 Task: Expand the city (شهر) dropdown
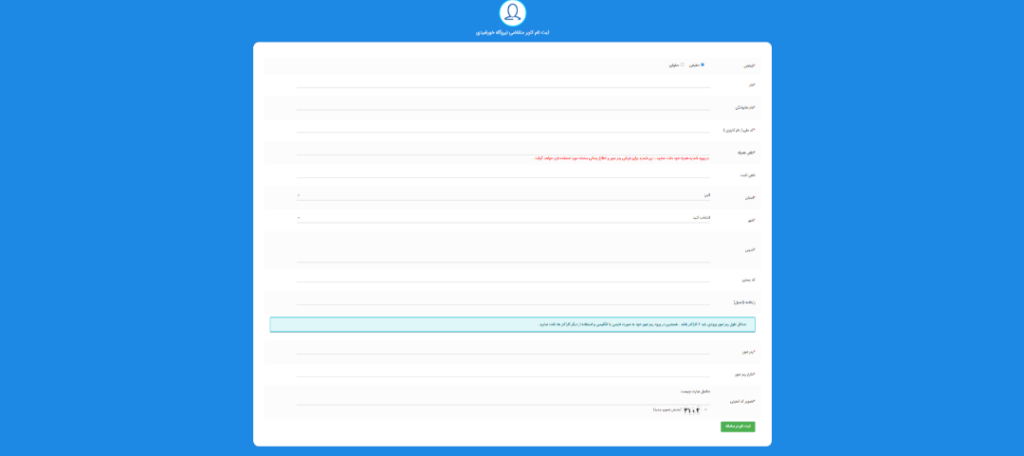503,217
